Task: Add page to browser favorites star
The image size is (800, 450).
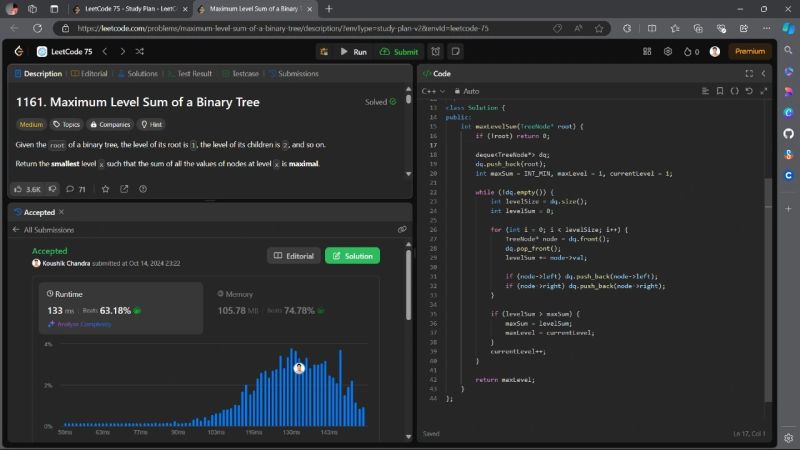Action: pyautogui.click(x=599, y=29)
